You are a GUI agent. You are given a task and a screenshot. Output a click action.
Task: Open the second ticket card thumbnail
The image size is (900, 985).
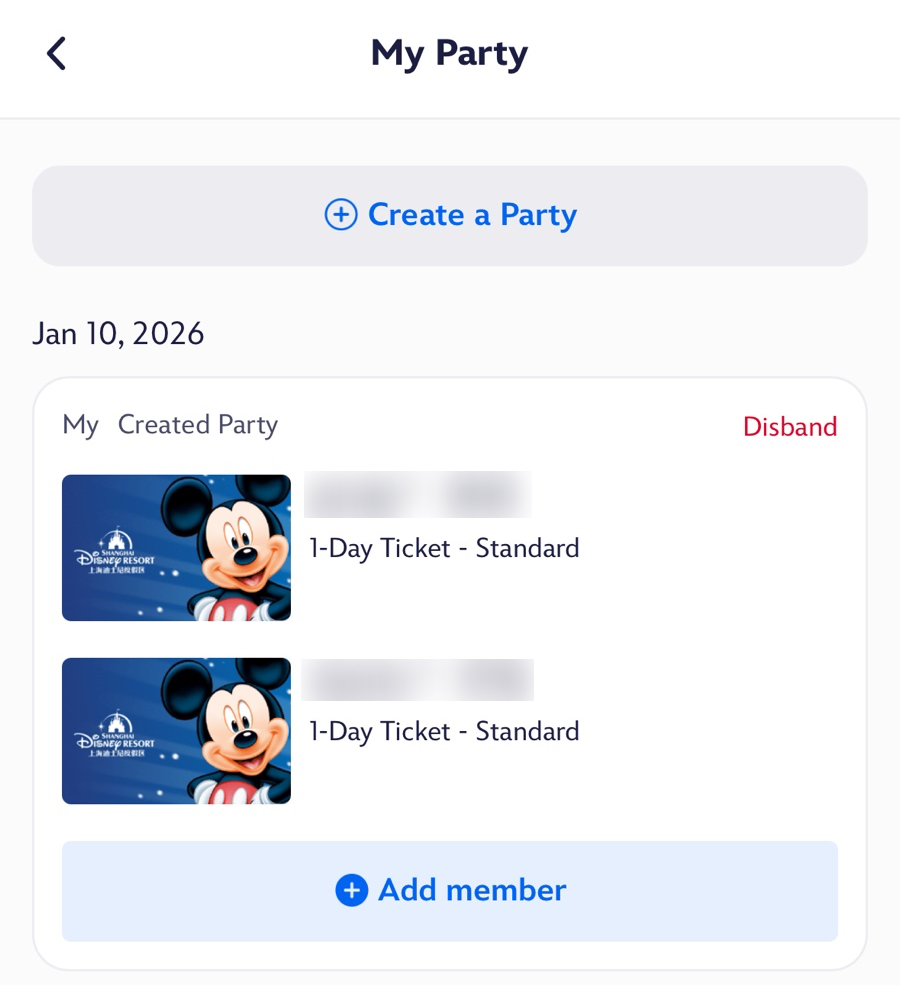pyautogui.click(x=176, y=731)
